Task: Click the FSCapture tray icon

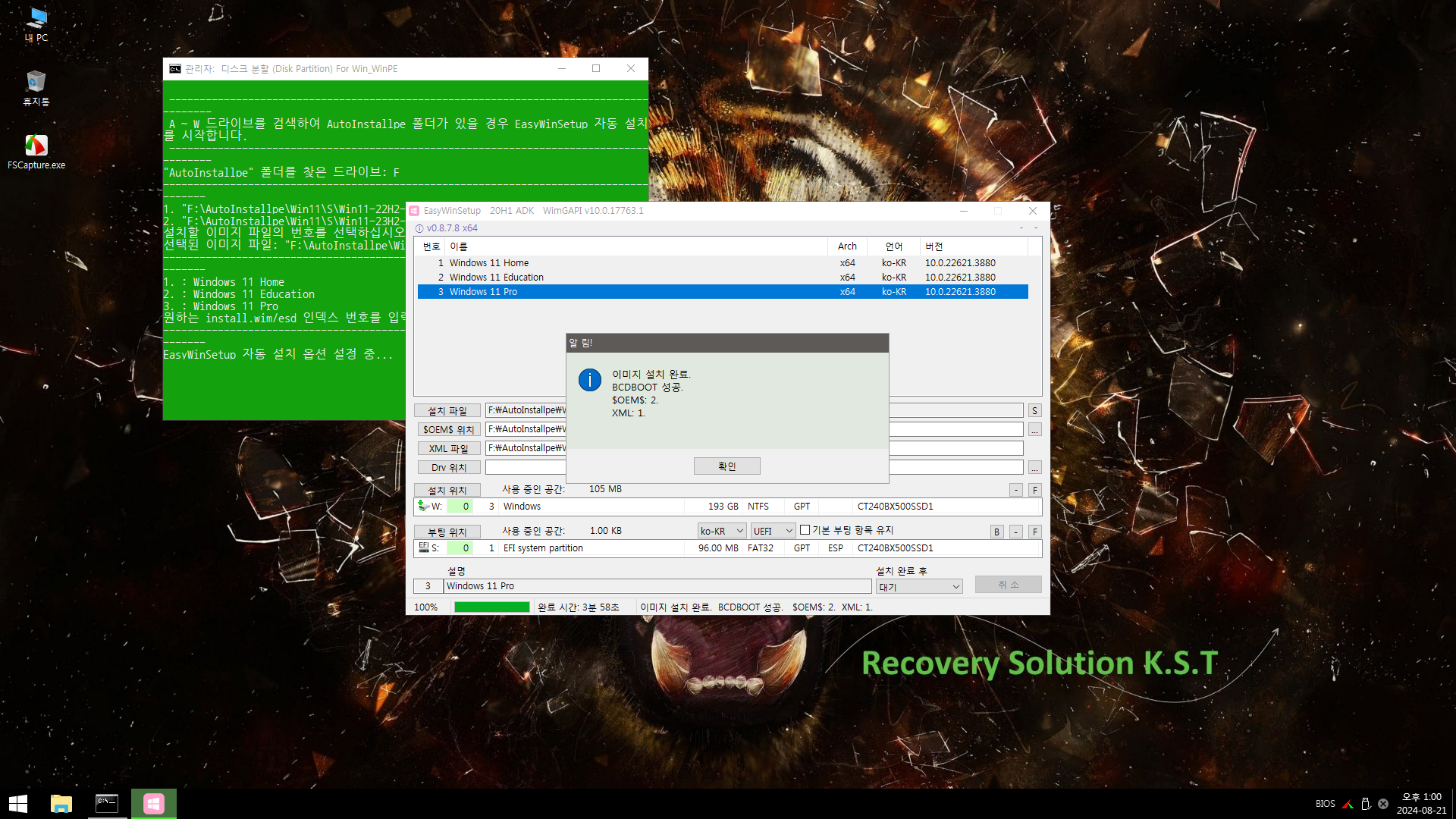Action: [1348, 804]
